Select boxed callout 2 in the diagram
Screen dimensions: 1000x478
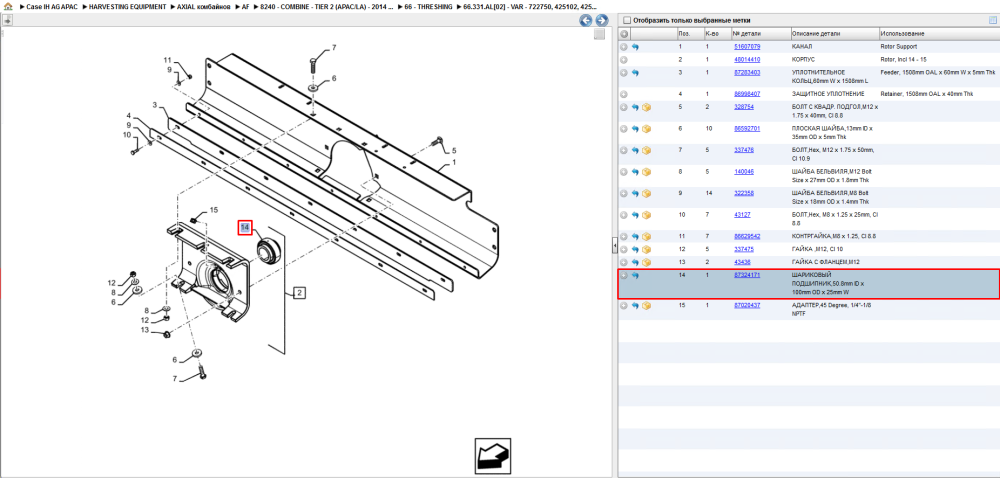pos(300,293)
